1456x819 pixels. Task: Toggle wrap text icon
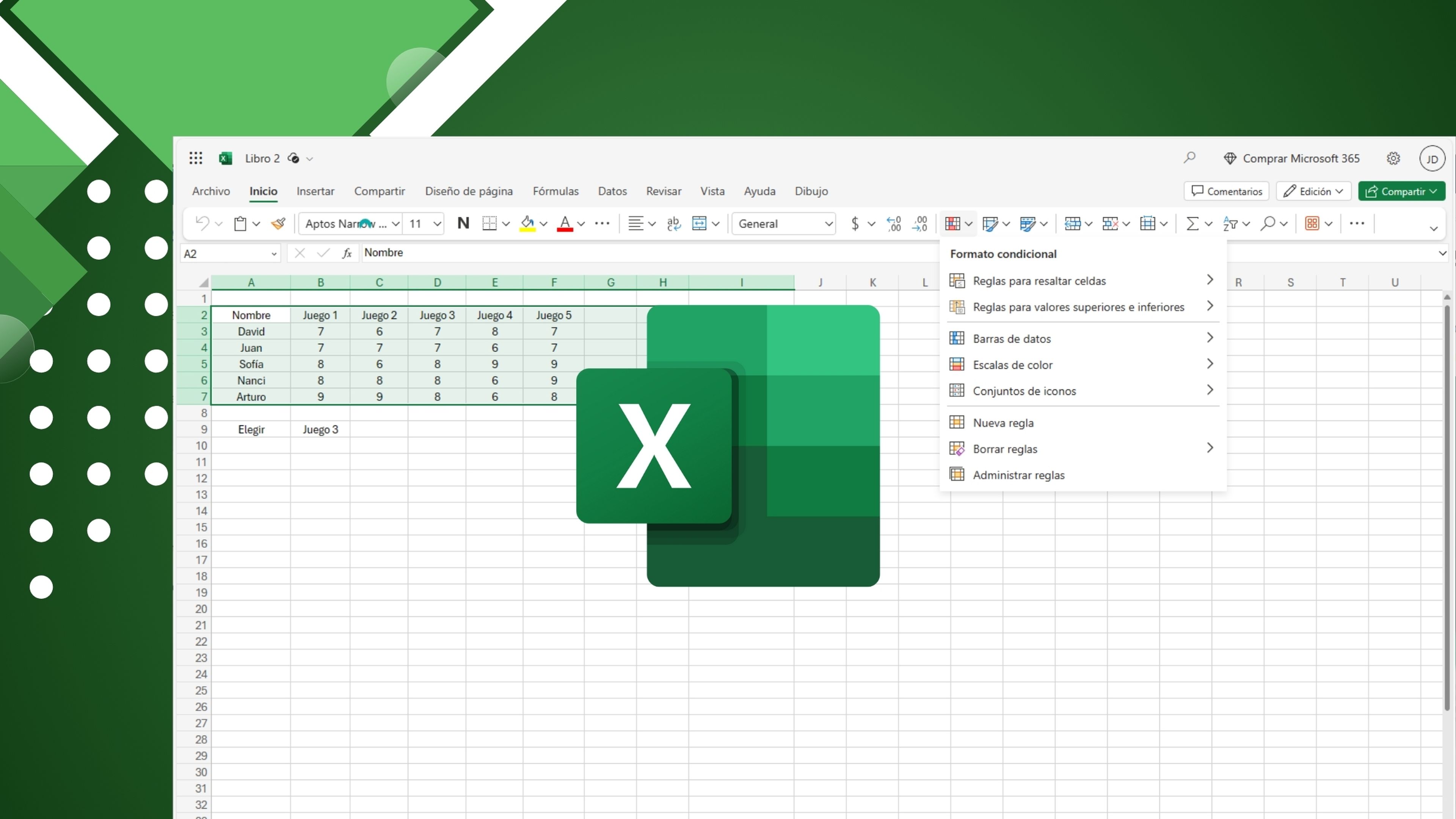point(674,223)
